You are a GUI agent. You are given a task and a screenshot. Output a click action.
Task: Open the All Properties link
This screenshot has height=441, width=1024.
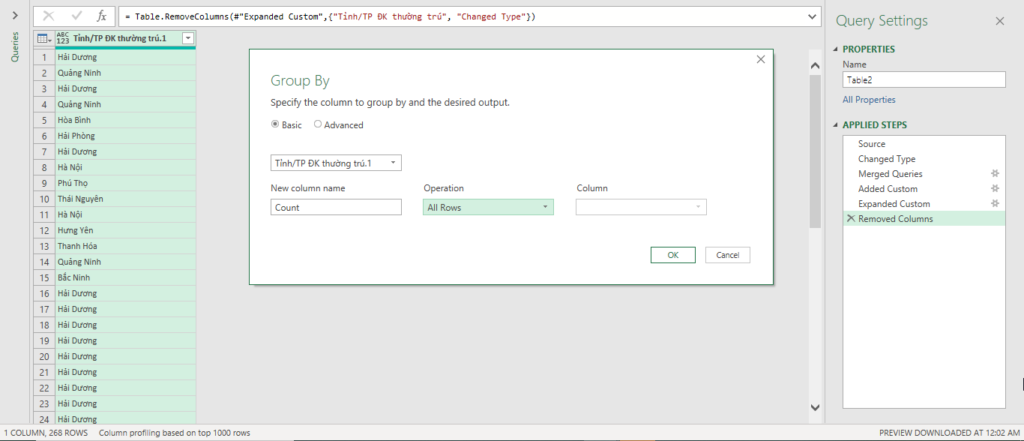pos(869,100)
